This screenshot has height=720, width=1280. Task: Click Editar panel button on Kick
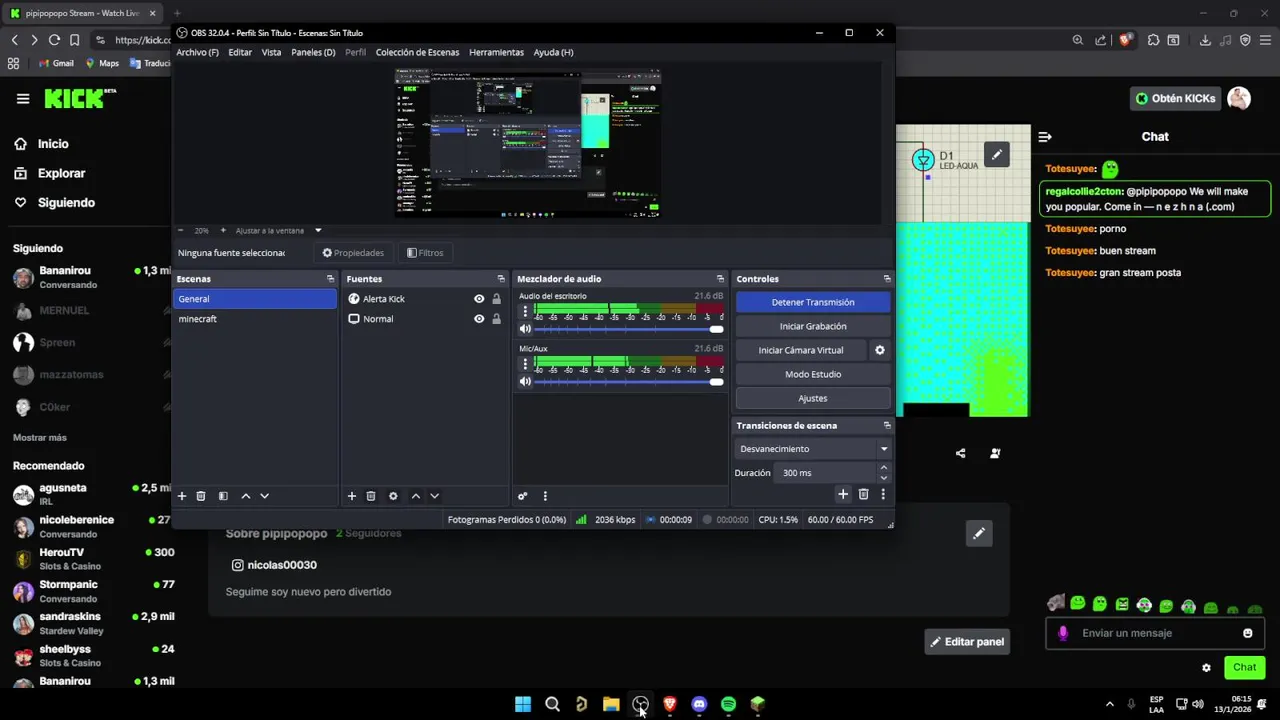point(967,642)
